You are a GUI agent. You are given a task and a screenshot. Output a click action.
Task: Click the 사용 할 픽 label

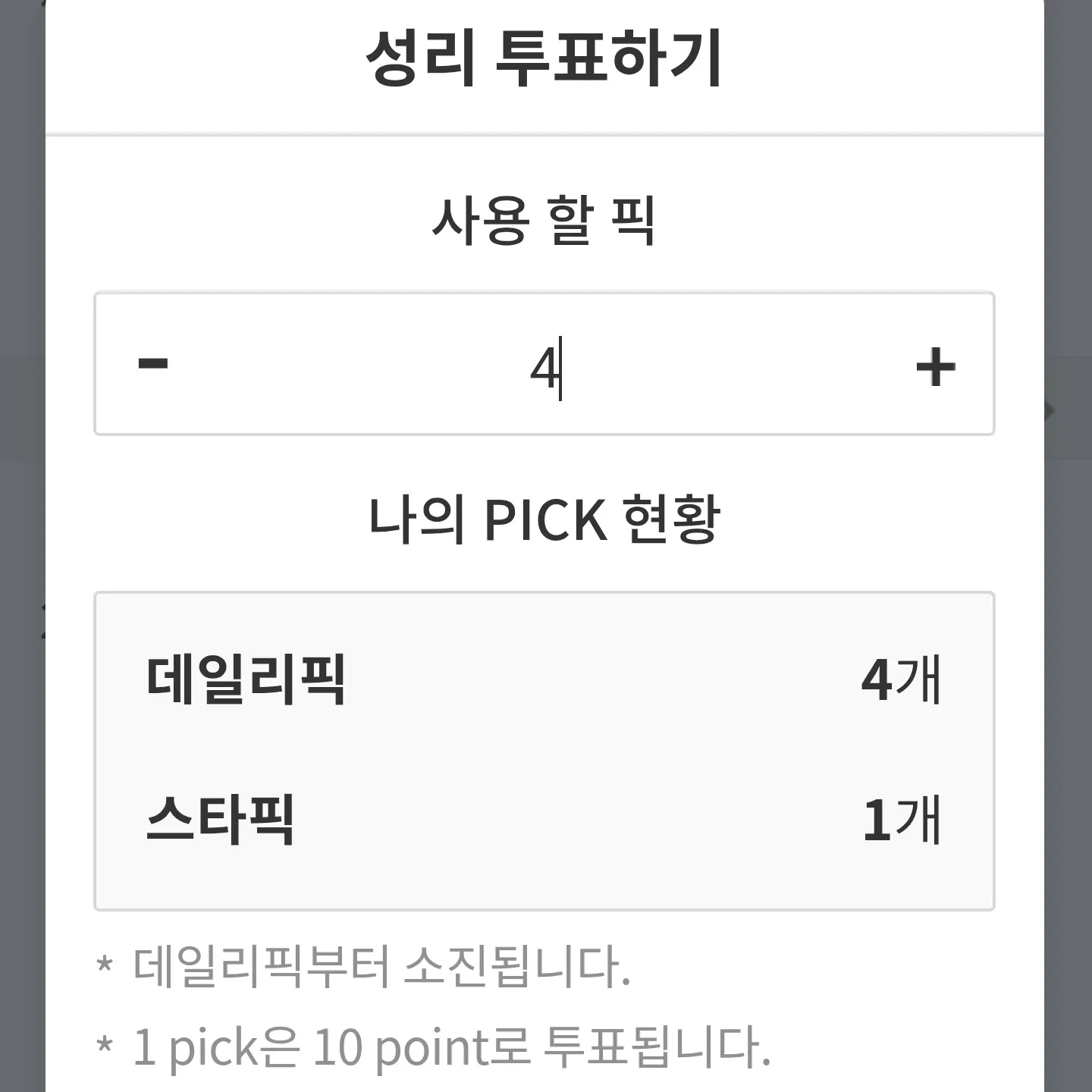pyautogui.click(x=544, y=220)
